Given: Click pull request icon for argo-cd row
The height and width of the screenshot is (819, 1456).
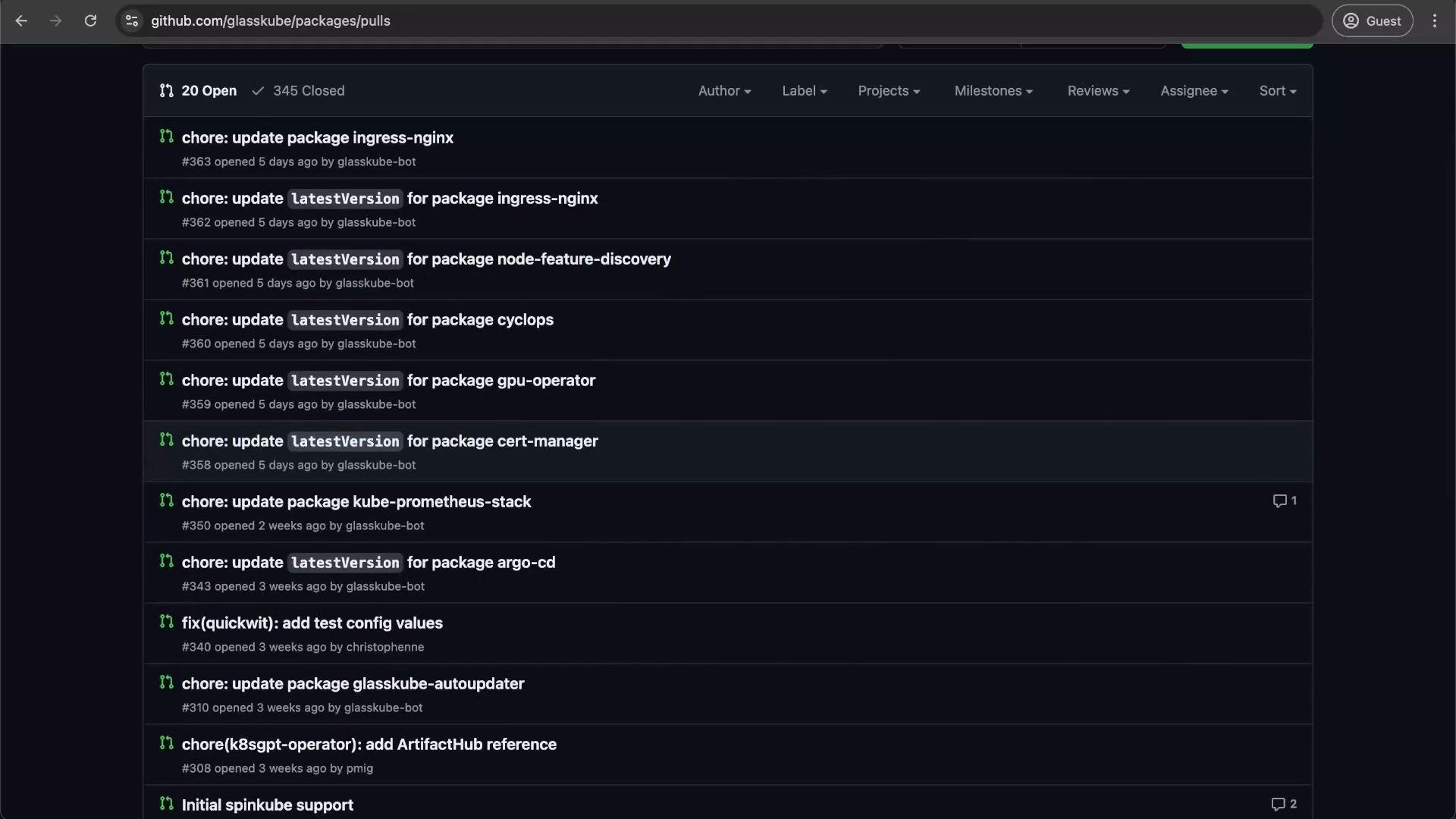Looking at the screenshot, I should (x=167, y=561).
